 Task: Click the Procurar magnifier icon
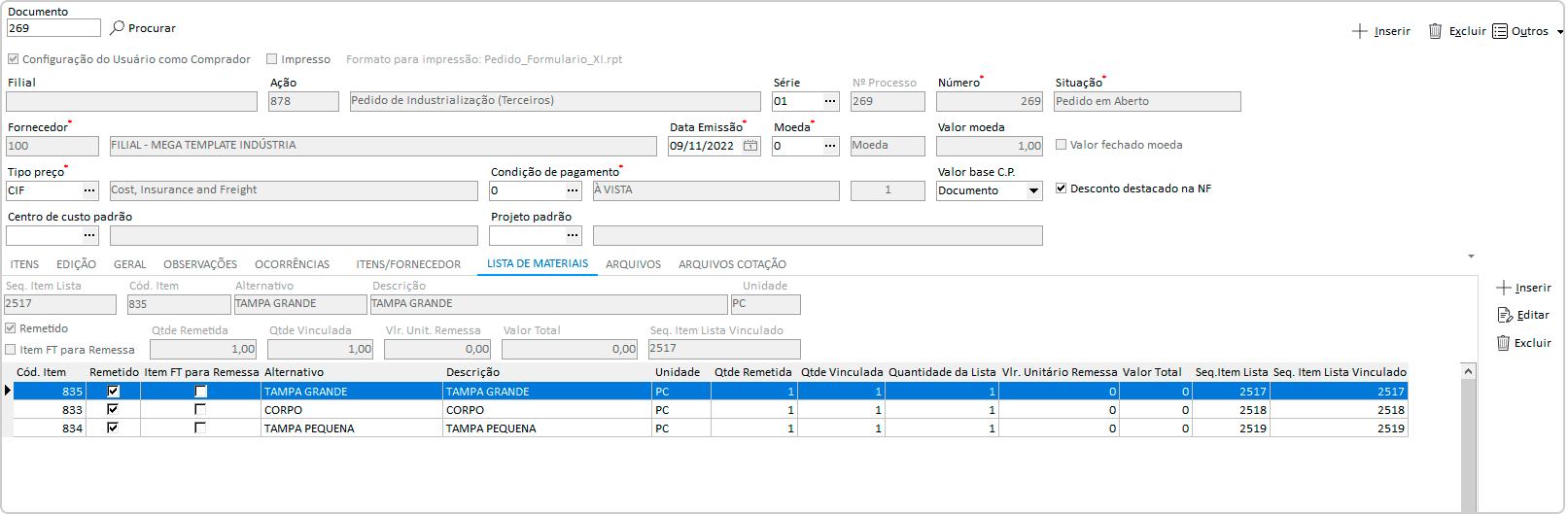click(118, 28)
